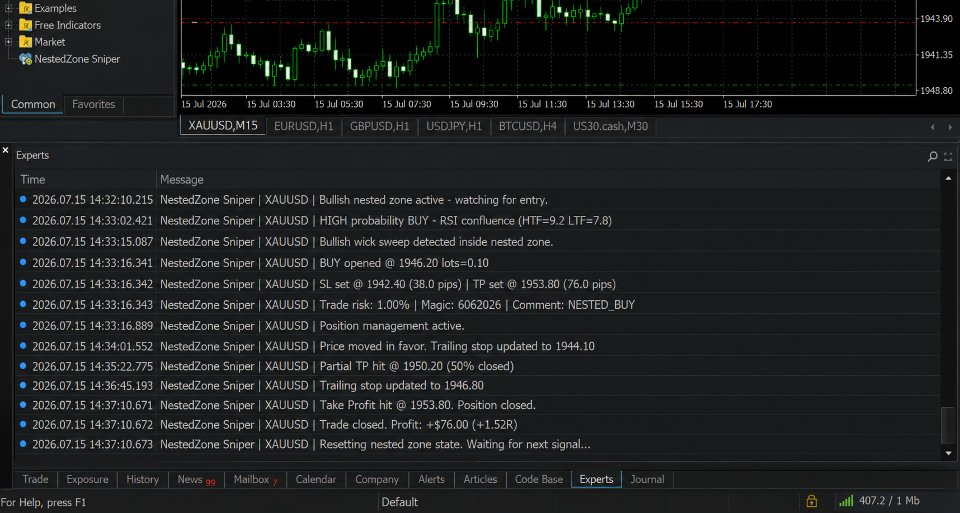The width and height of the screenshot is (960, 513).
Task: Click the Time column header
Action: (x=33, y=179)
